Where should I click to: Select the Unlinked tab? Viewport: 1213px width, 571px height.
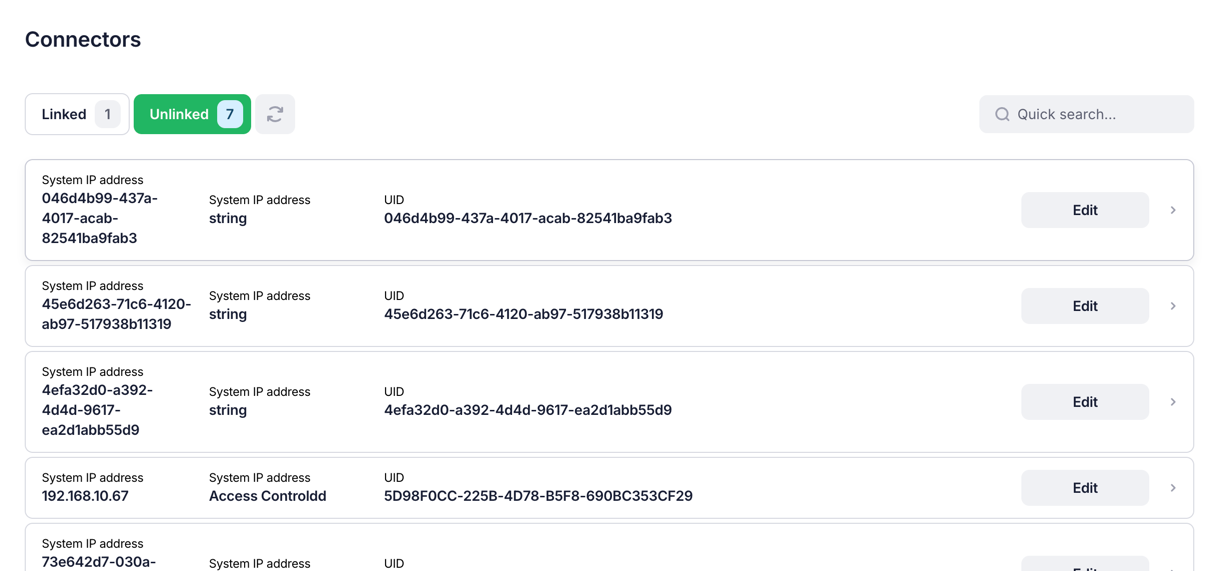[192, 114]
